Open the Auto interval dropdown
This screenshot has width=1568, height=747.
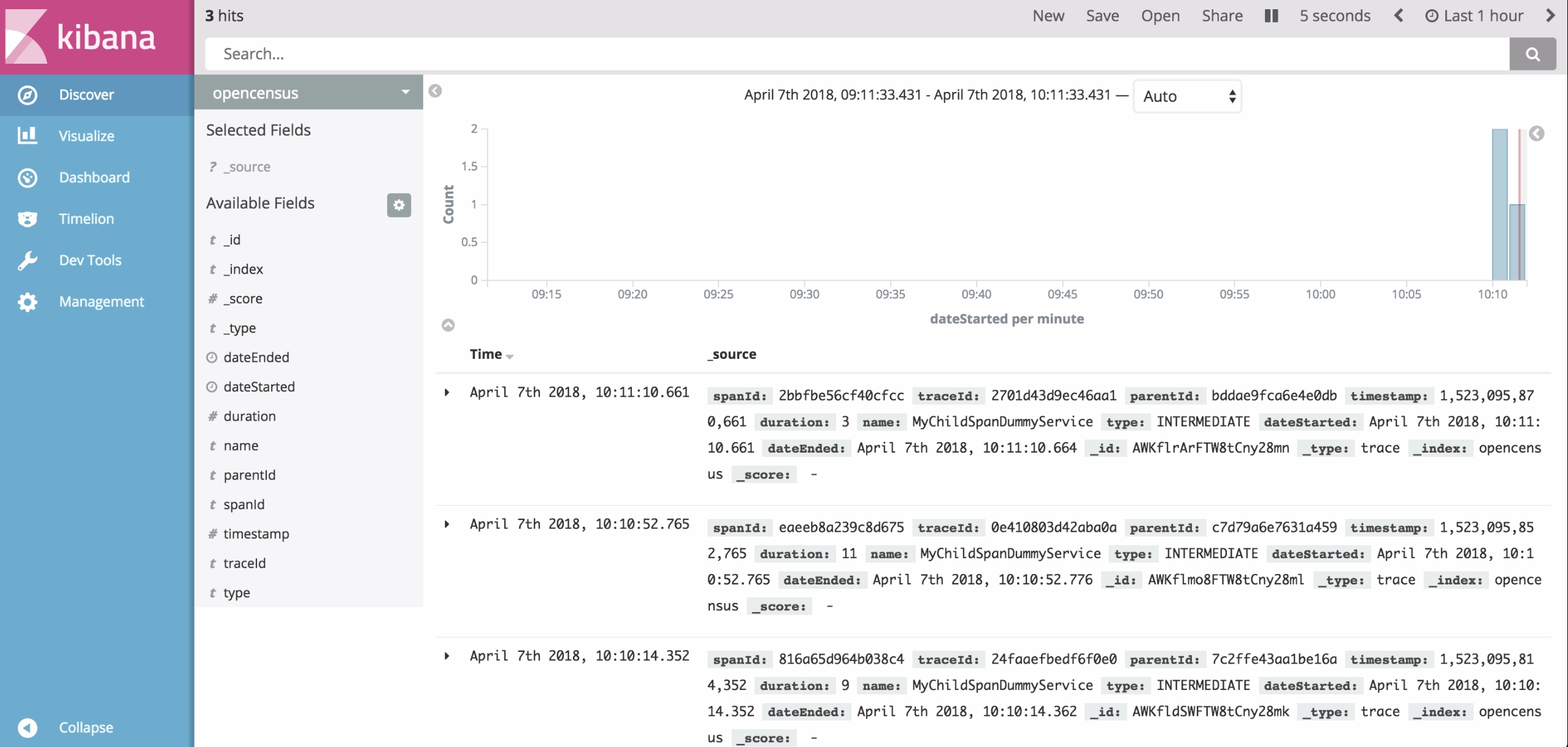[1187, 96]
